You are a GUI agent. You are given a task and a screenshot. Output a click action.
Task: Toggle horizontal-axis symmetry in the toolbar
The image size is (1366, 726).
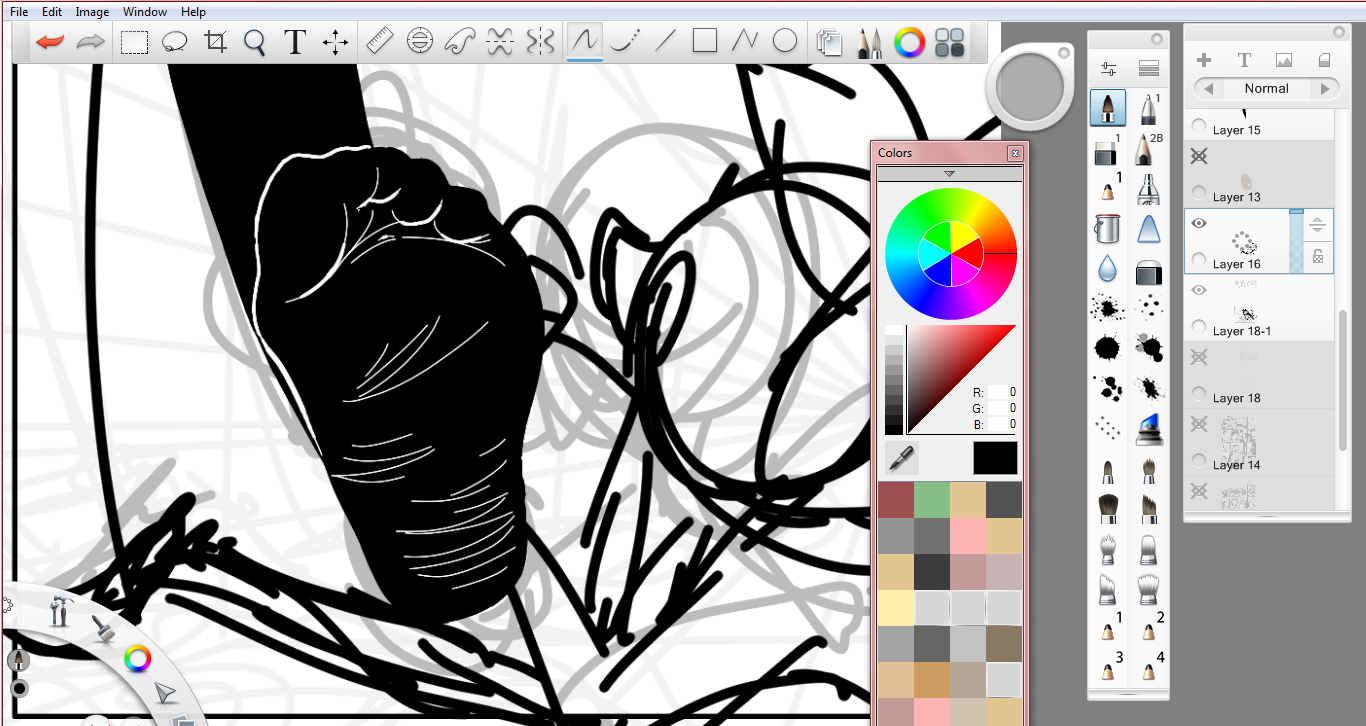click(500, 41)
